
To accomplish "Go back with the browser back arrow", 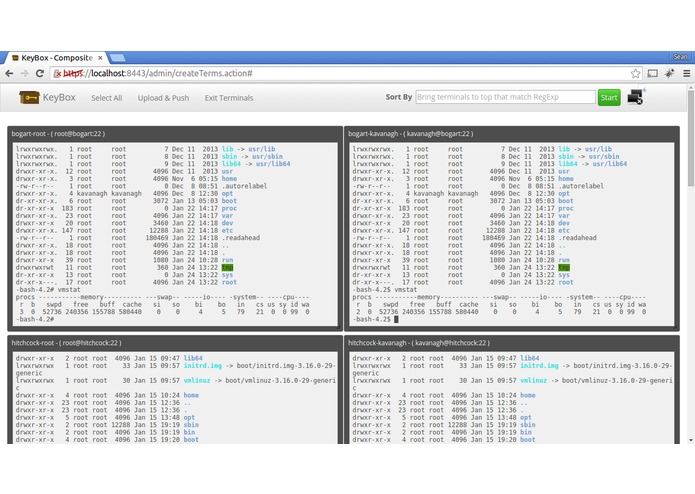I will pyautogui.click(x=9, y=74).
